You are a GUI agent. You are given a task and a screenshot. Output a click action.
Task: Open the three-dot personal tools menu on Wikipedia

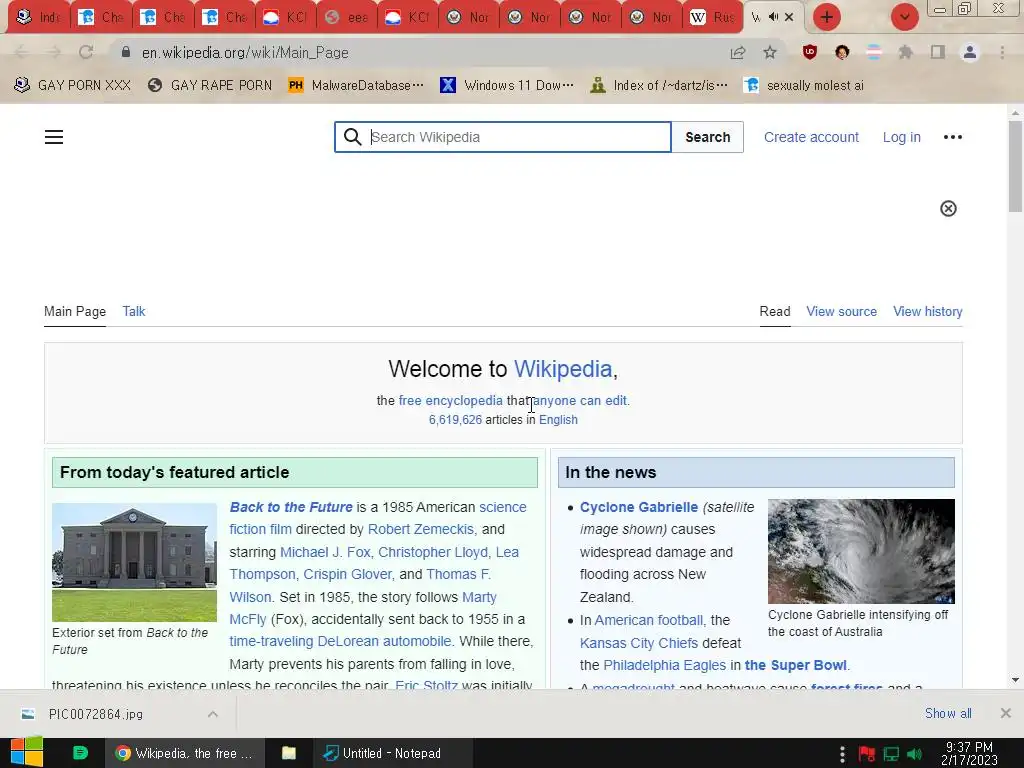[953, 137]
